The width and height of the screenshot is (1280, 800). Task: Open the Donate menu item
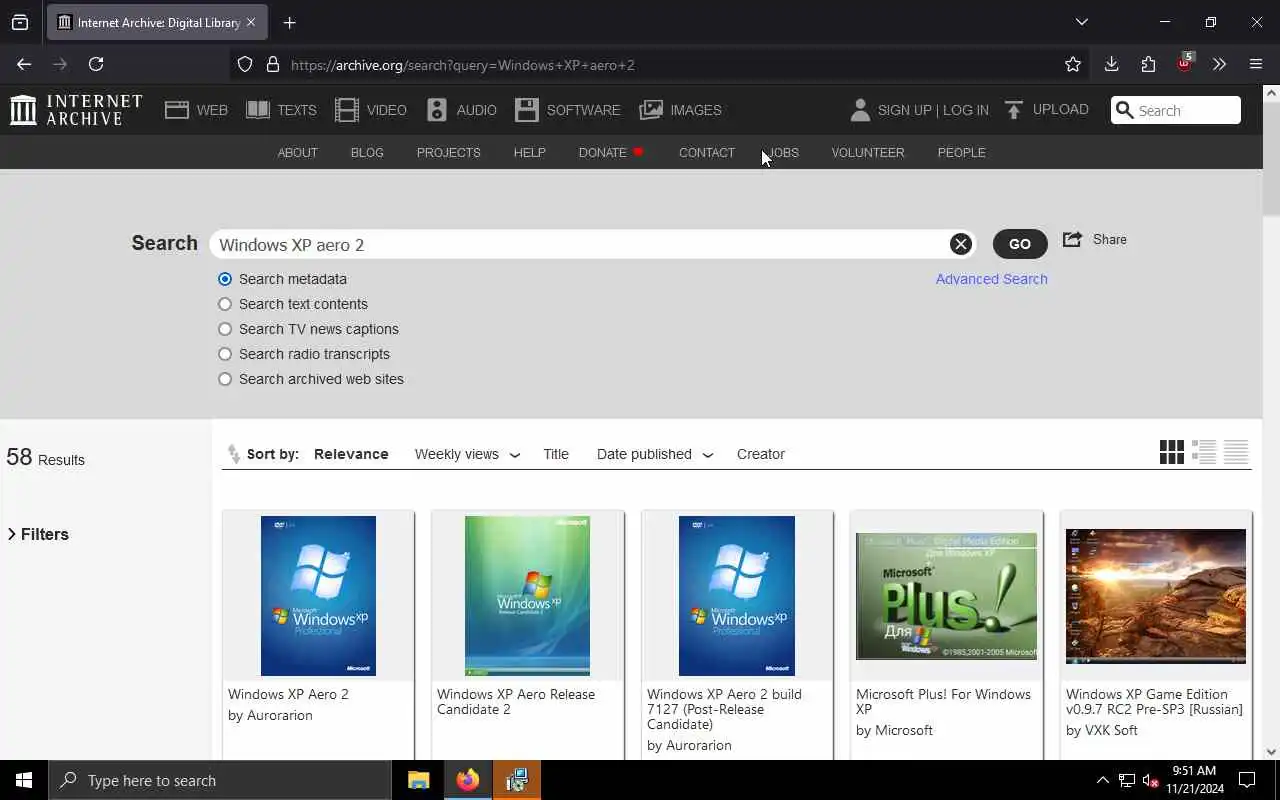pos(610,152)
